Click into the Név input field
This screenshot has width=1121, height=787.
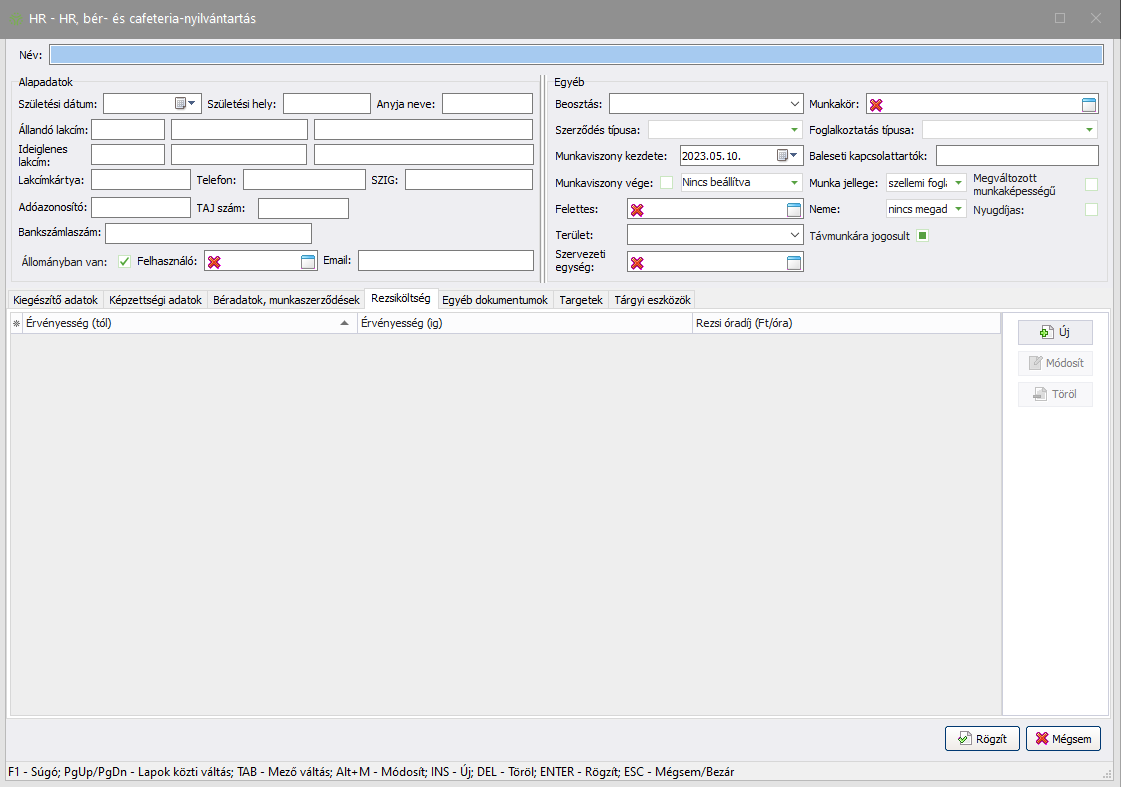click(x=576, y=55)
